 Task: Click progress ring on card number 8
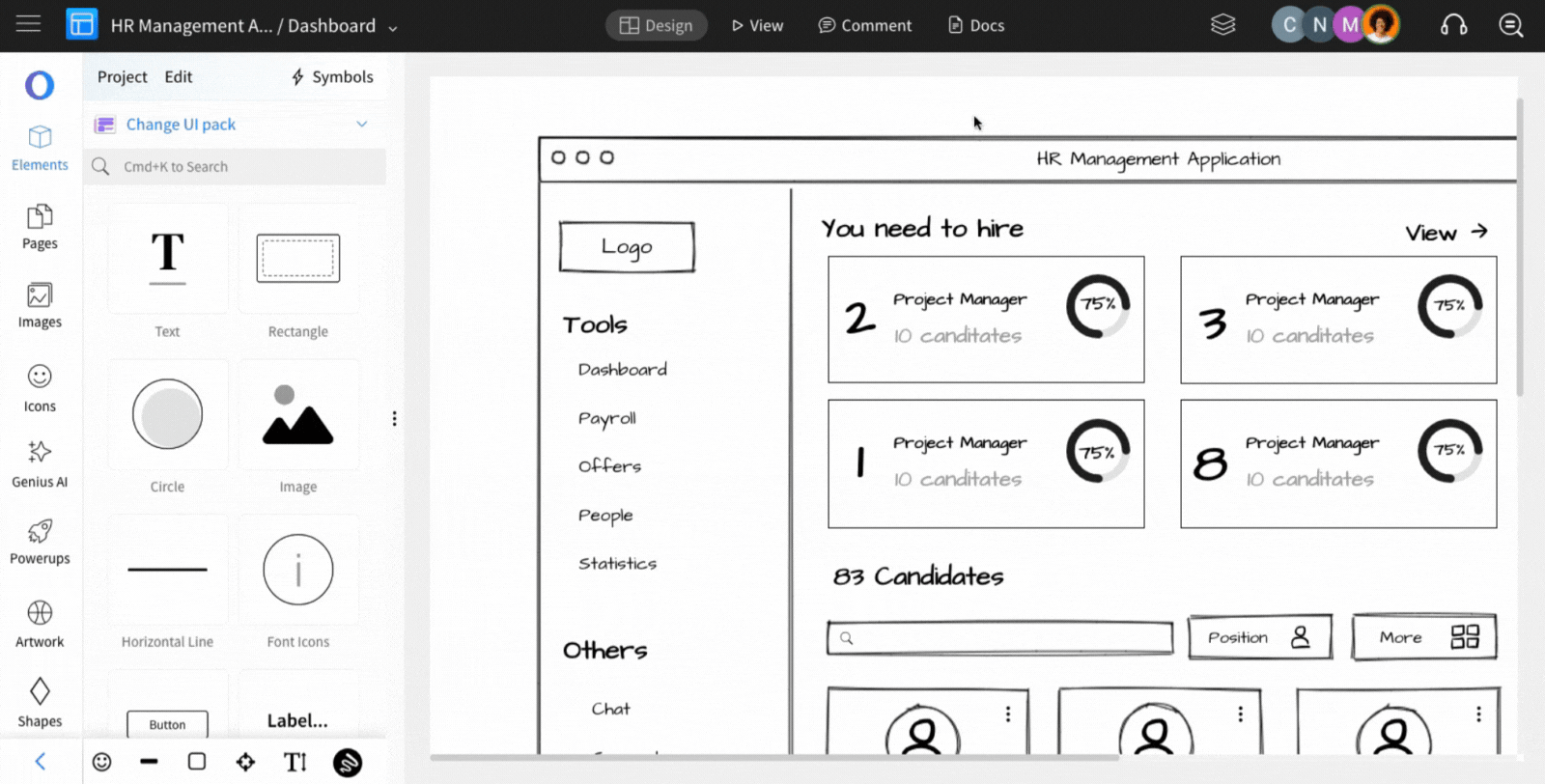(1450, 450)
